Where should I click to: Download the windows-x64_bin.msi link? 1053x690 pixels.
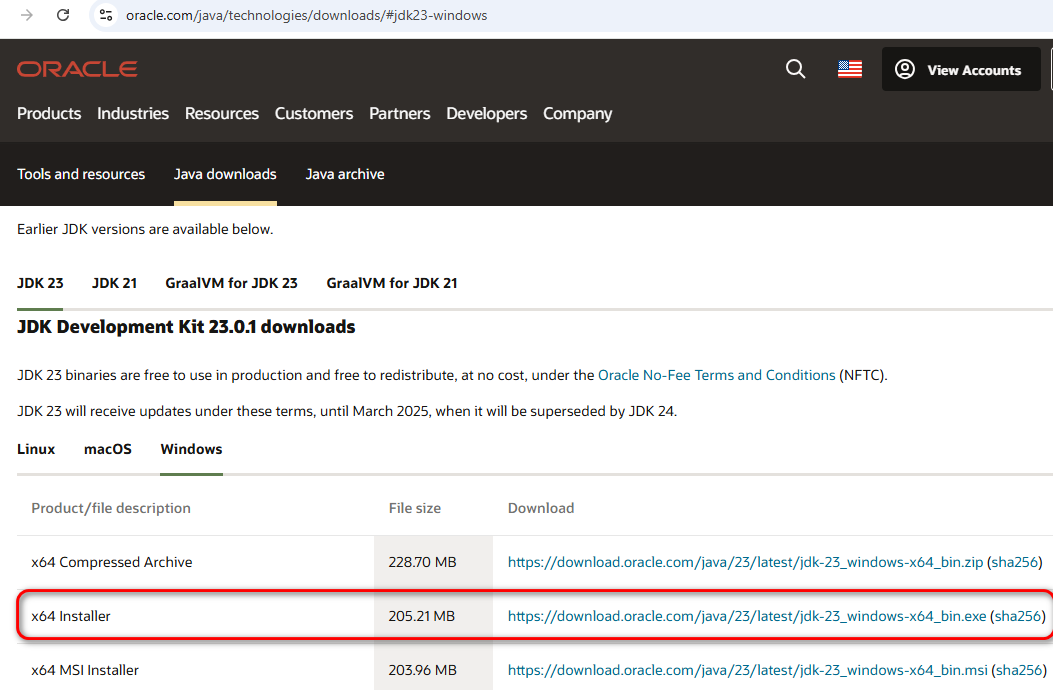[747, 670]
